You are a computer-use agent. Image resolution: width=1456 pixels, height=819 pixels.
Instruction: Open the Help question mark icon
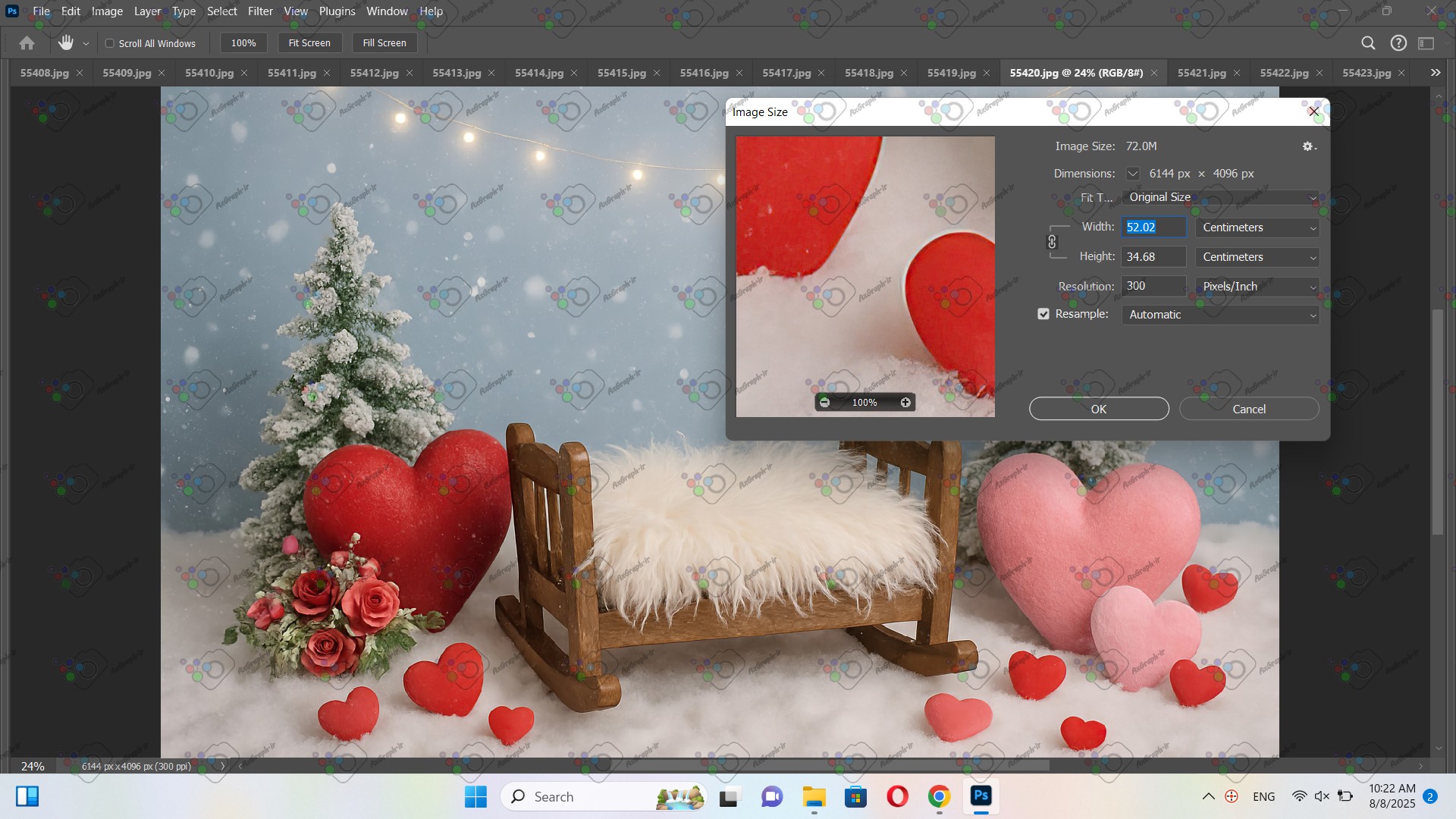coord(1398,43)
